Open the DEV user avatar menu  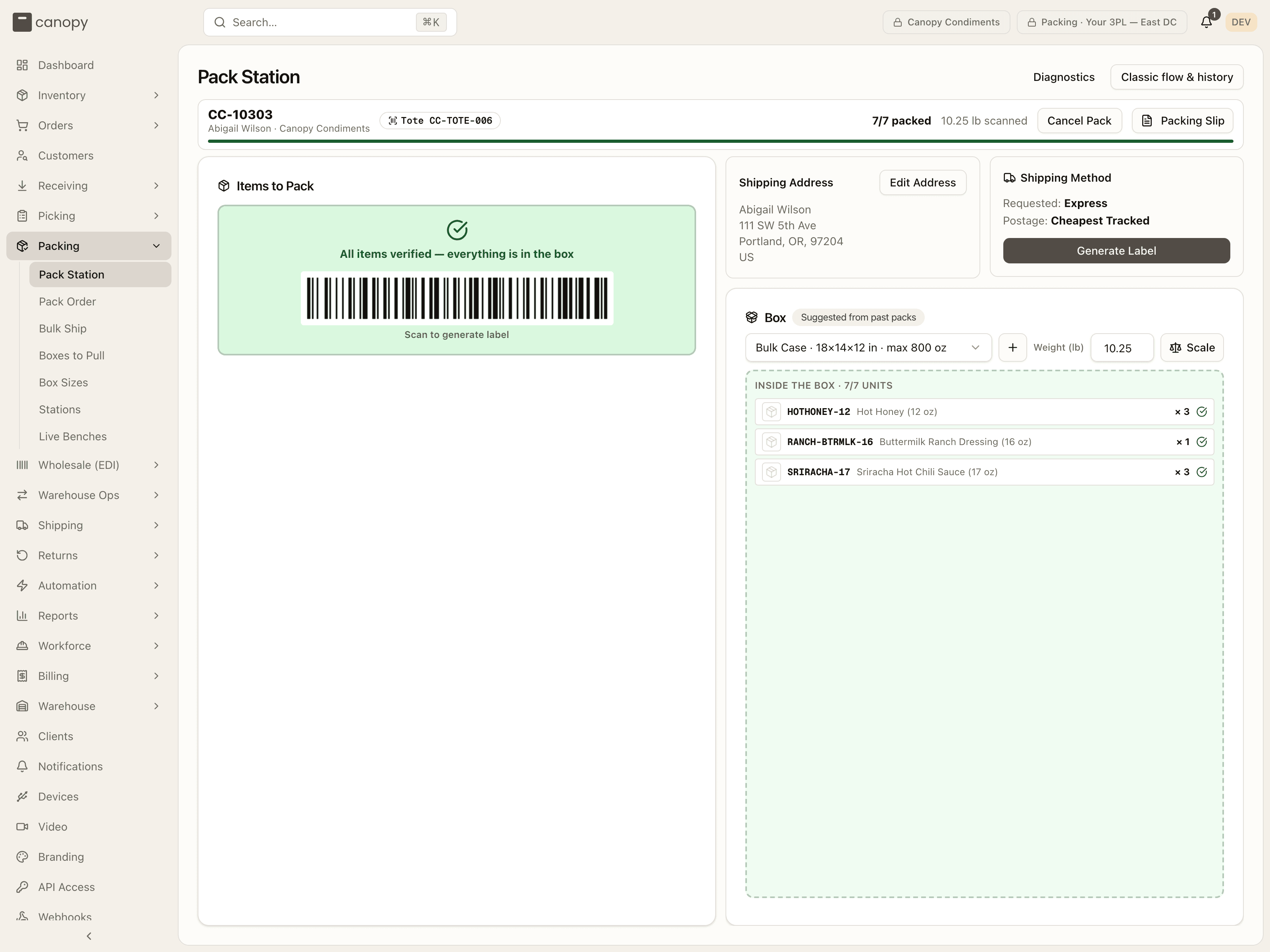(1241, 22)
